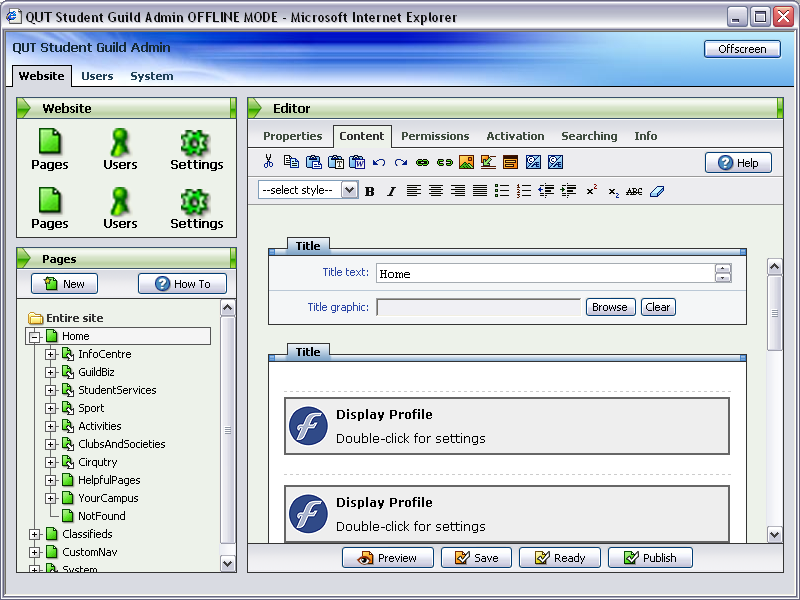Viewport: 800px width, 600px height.
Task: Open Settings gear in top row of Website panel
Action: pyautogui.click(x=196, y=149)
